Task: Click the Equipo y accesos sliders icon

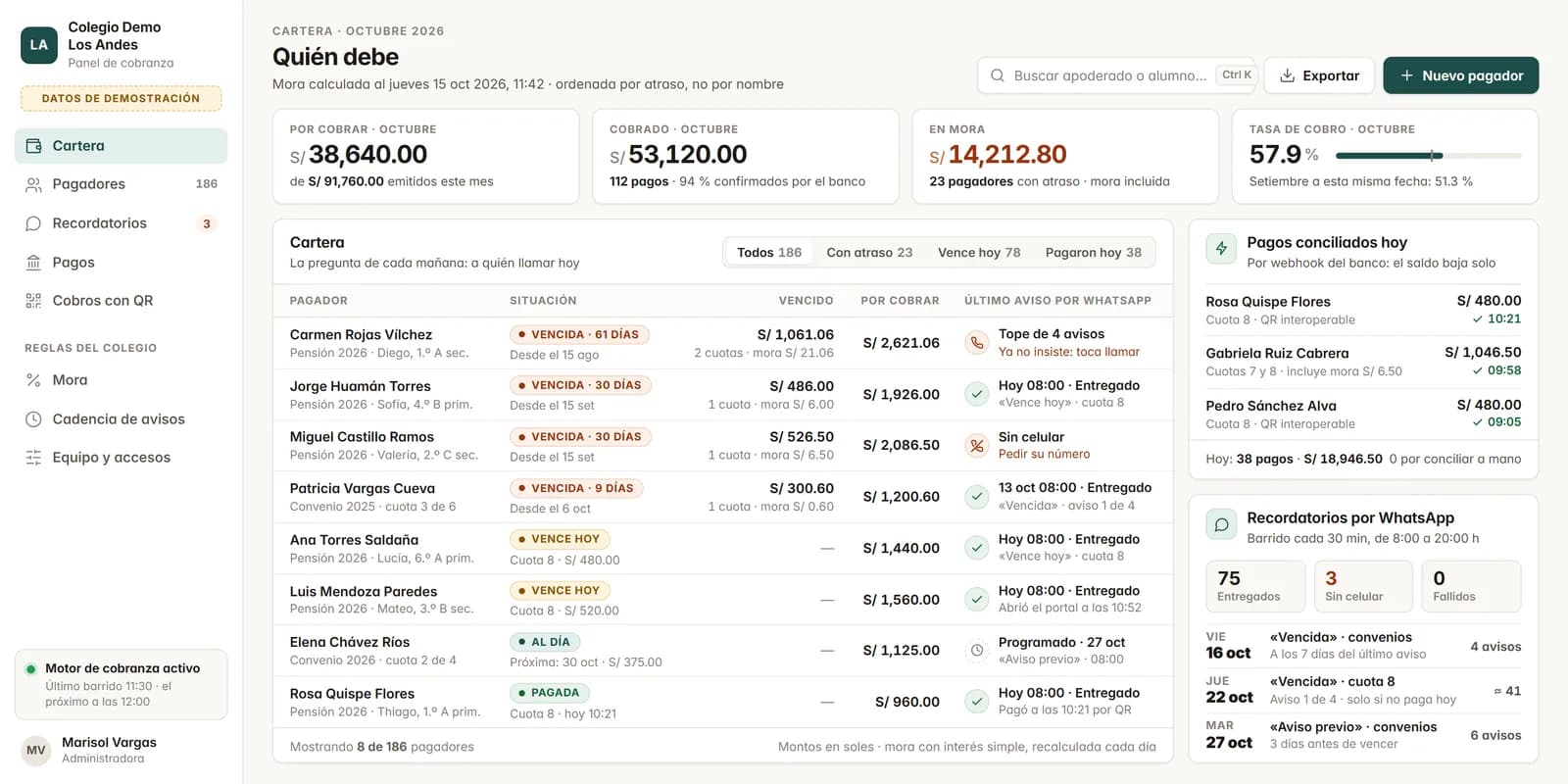Action: (x=33, y=458)
